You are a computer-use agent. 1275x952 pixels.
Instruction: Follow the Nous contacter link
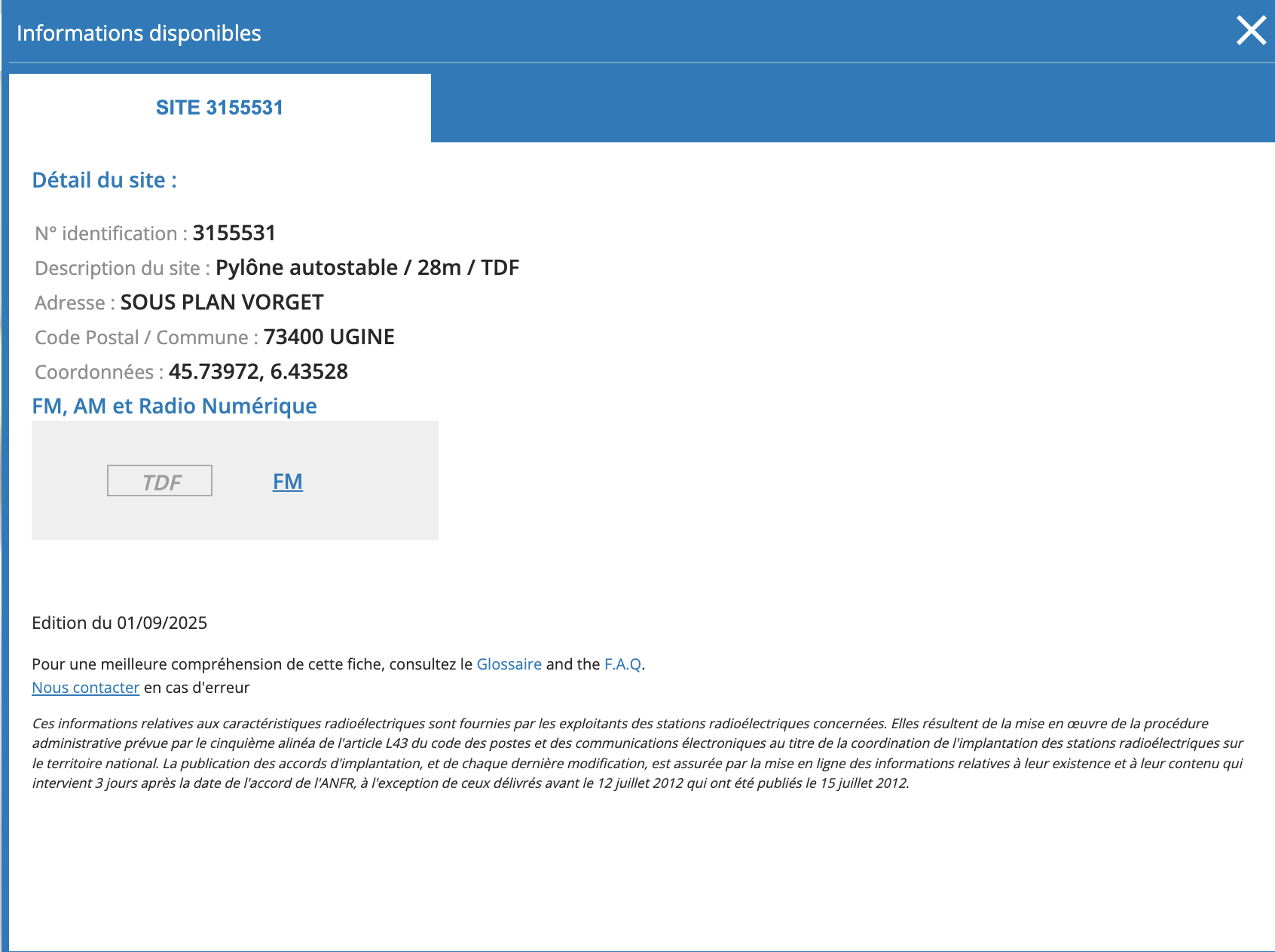(x=86, y=688)
